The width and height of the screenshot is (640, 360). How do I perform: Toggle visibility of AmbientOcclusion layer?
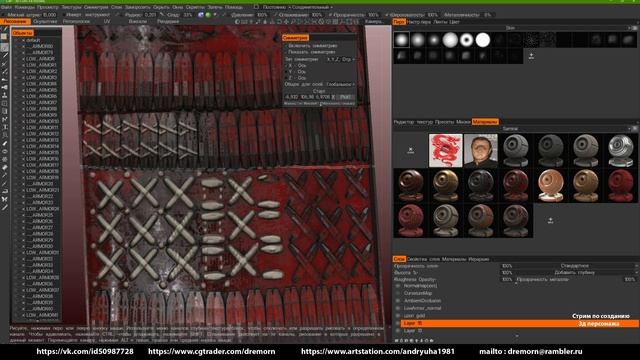[x=398, y=301]
